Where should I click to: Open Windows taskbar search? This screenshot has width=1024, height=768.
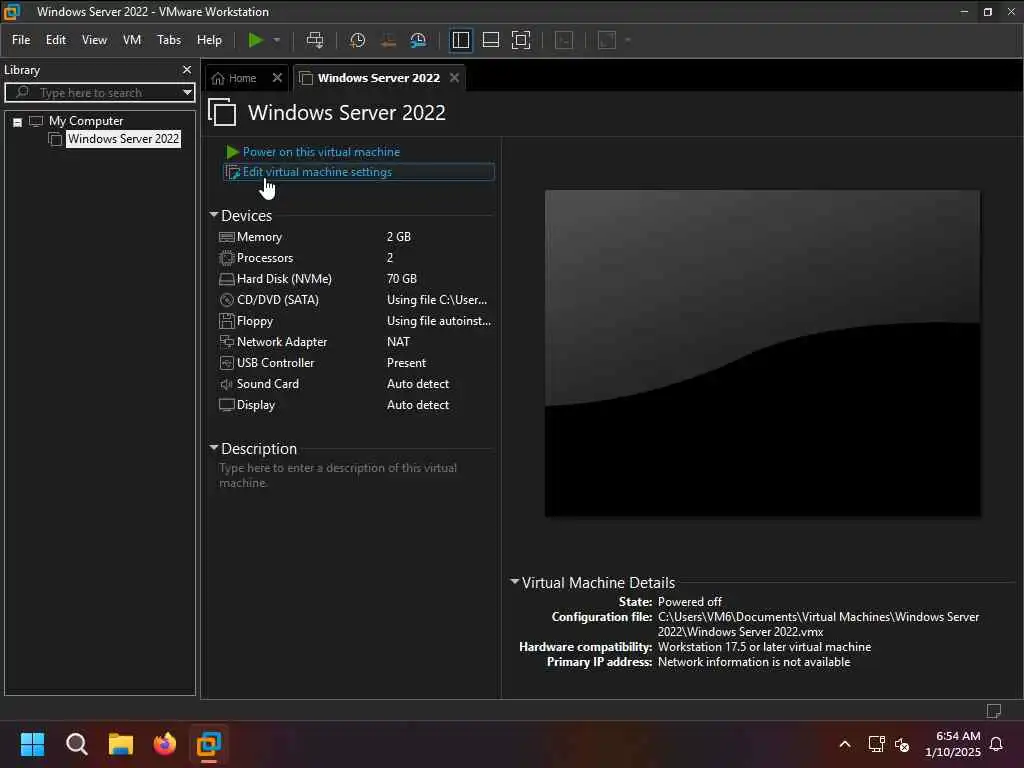click(76, 744)
